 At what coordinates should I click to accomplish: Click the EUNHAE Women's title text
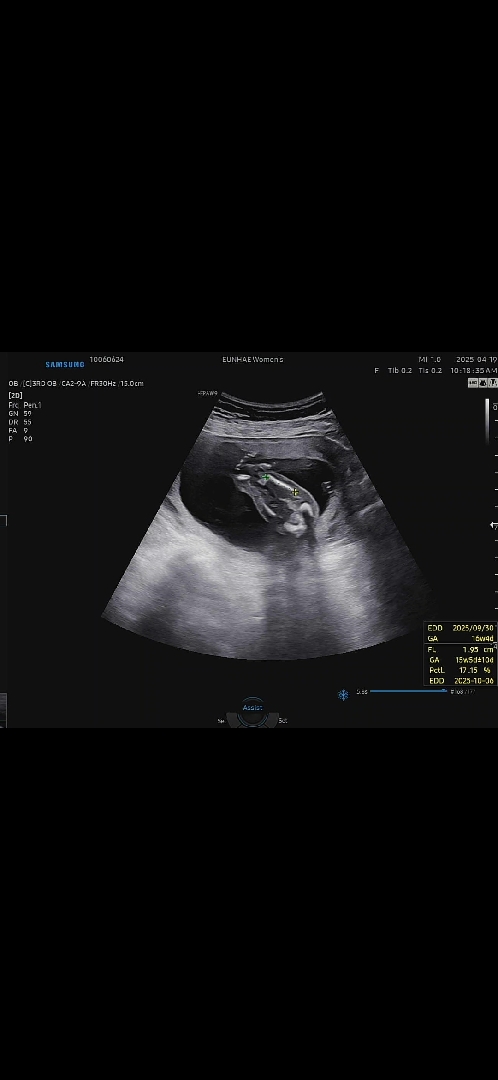[x=253, y=360]
